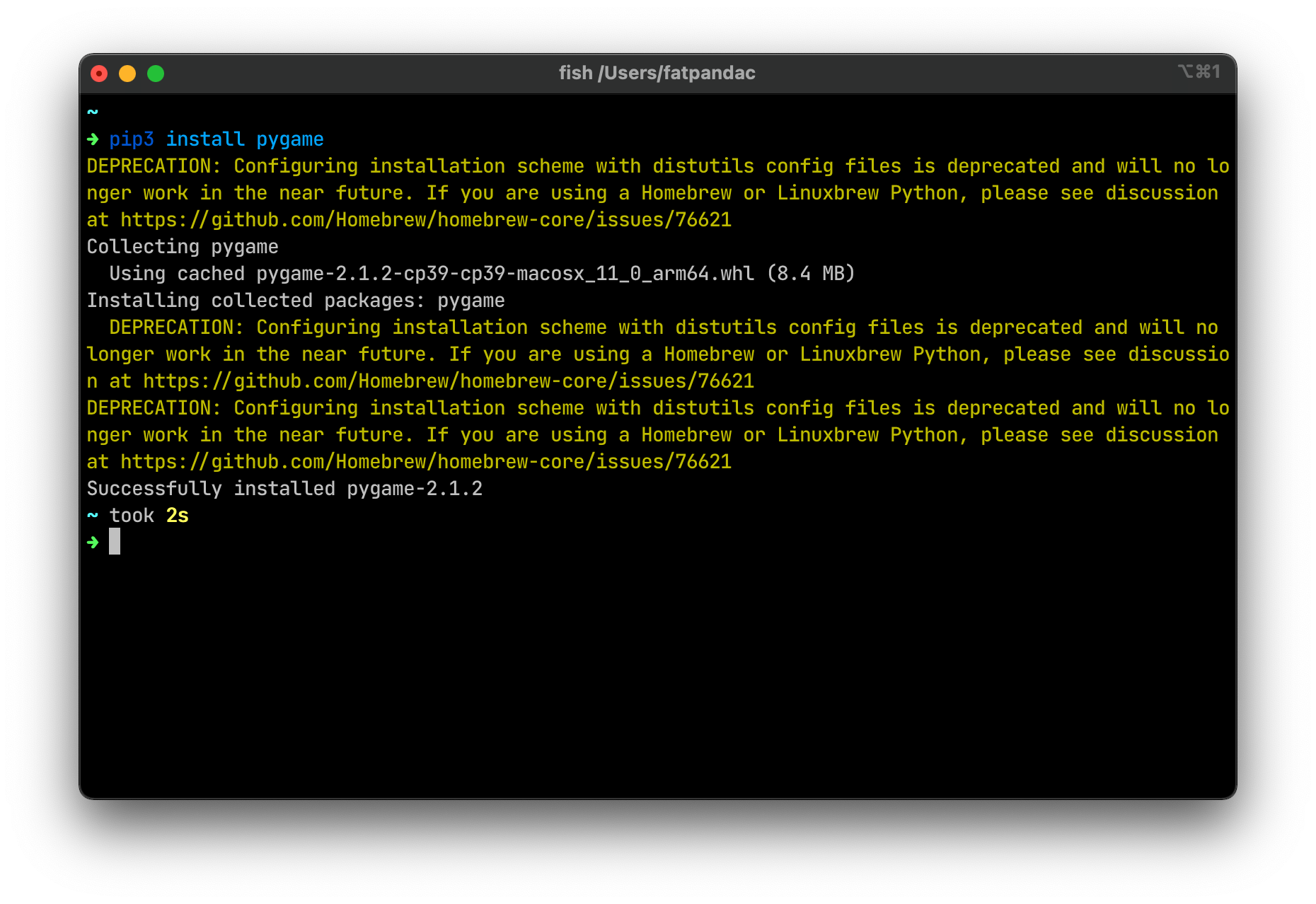Maximize the window with the green button
Image resolution: width=1316 pixels, height=904 pixels.
[156, 74]
